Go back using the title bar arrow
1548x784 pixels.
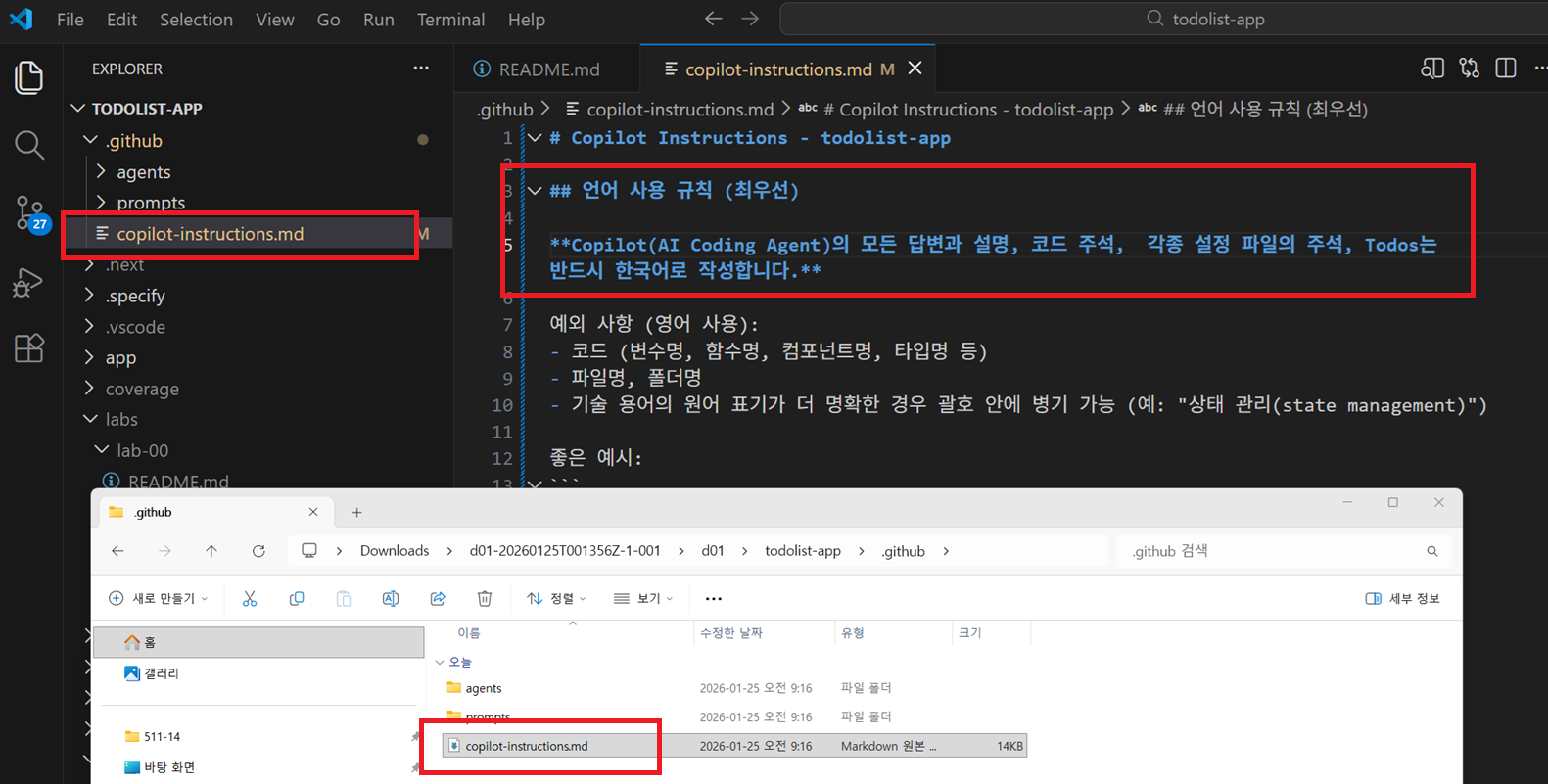pos(714,19)
